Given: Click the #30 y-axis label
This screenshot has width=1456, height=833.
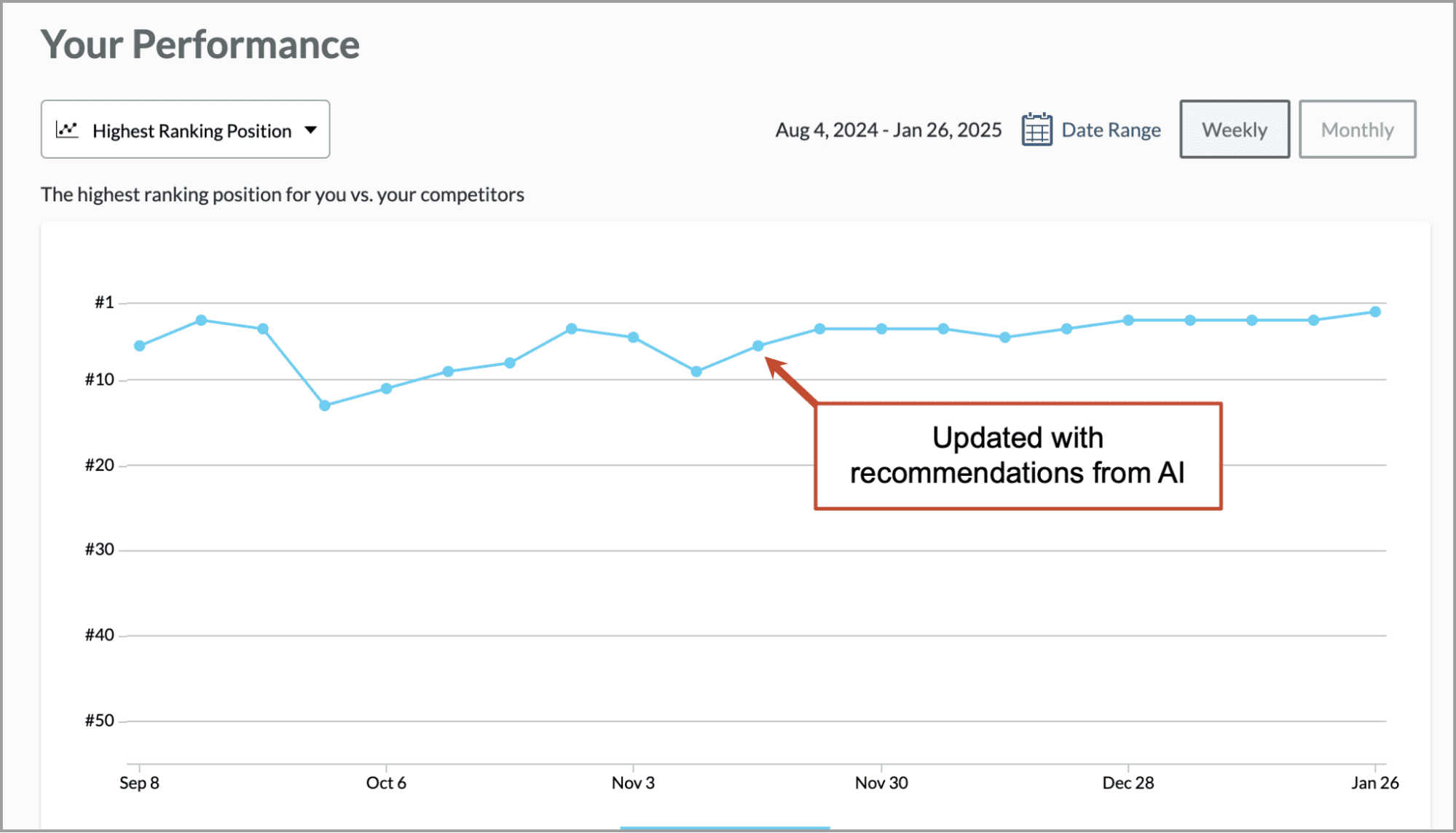Looking at the screenshot, I should [x=100, y=550].
